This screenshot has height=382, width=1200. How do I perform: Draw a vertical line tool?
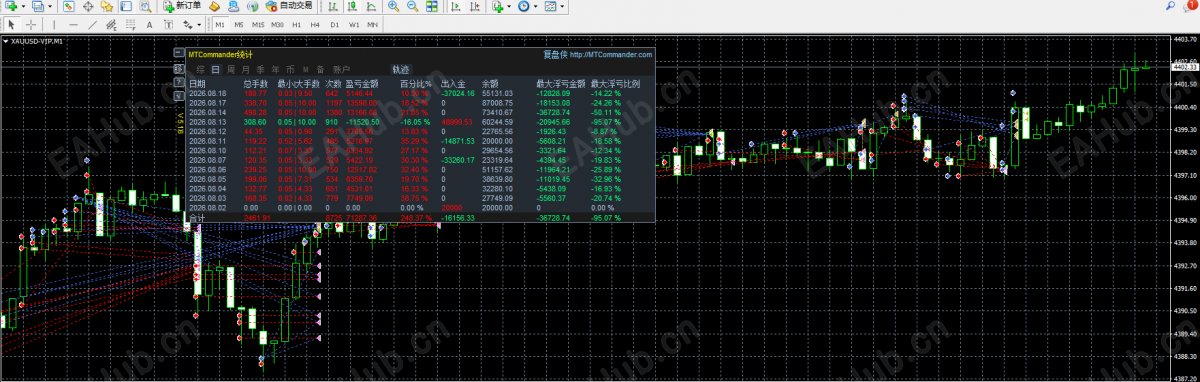(x=54, y=24)
